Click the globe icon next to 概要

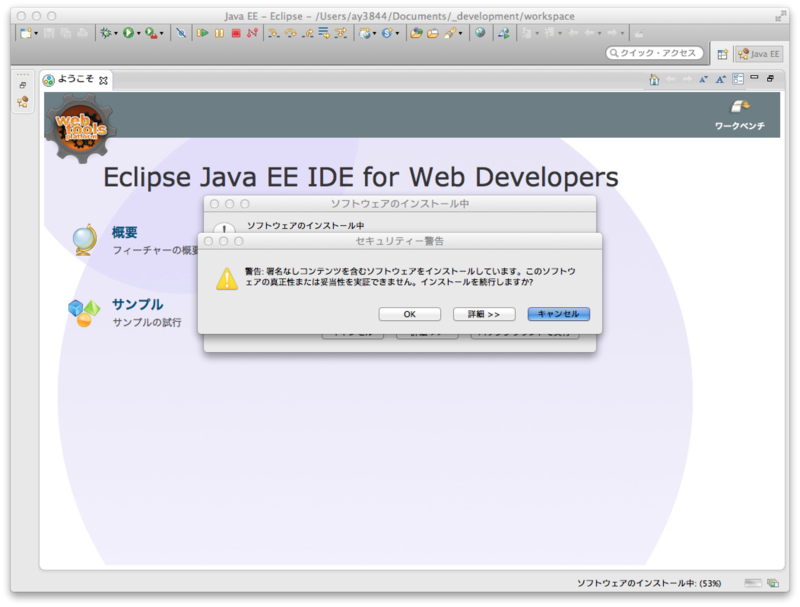pos(85,240)
